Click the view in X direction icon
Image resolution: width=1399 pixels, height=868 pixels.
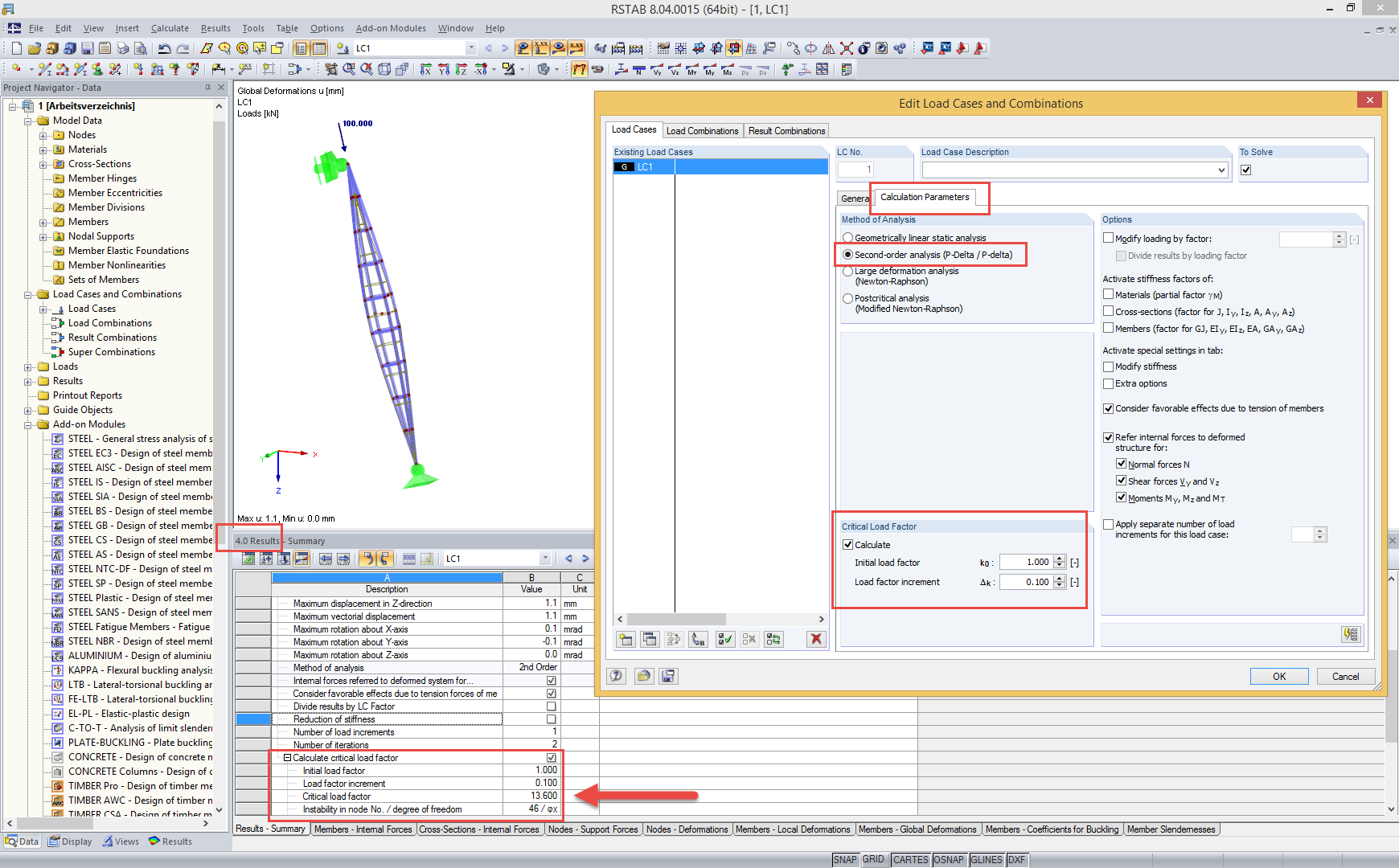click(426, 70)
